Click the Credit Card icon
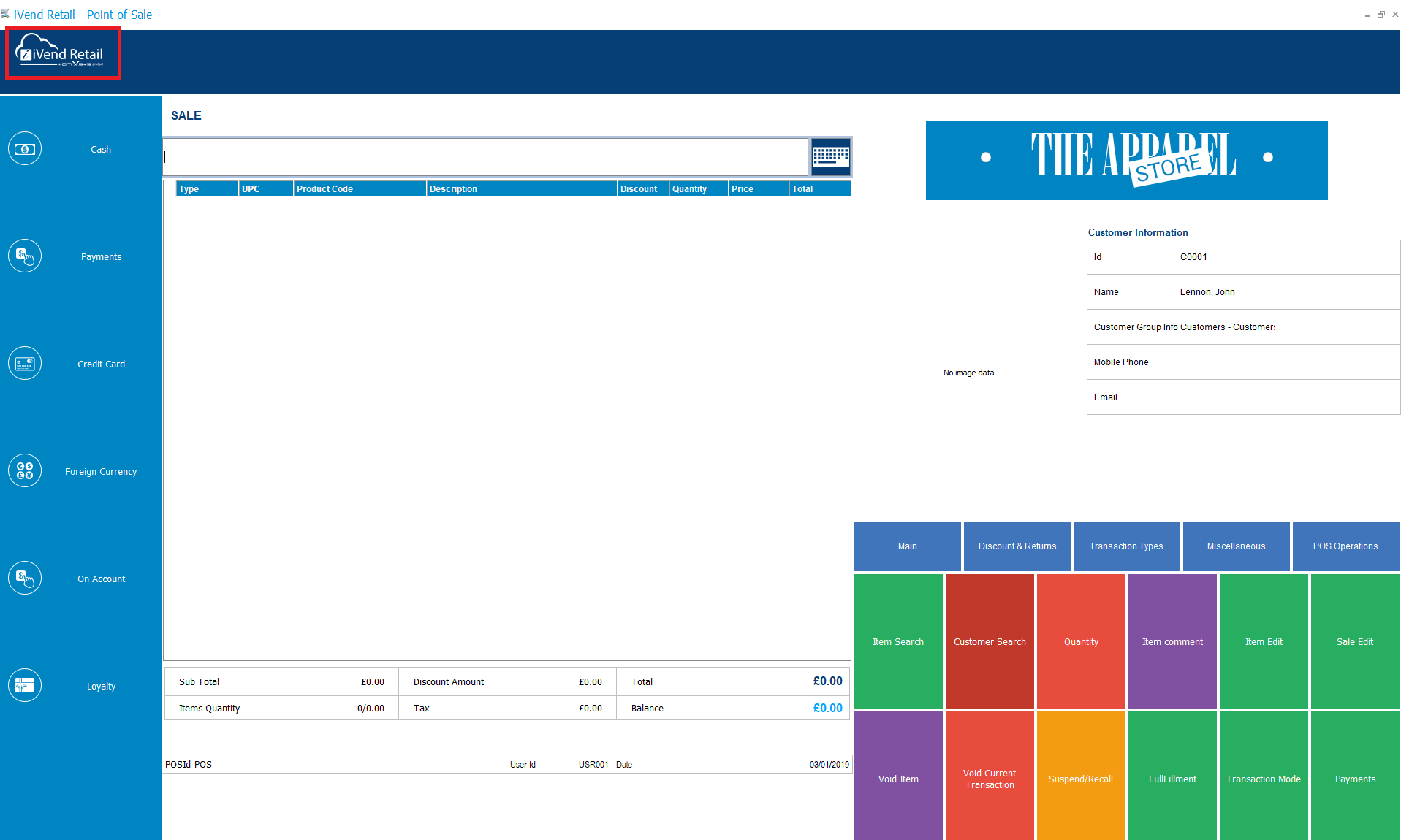 pos(25,364)
